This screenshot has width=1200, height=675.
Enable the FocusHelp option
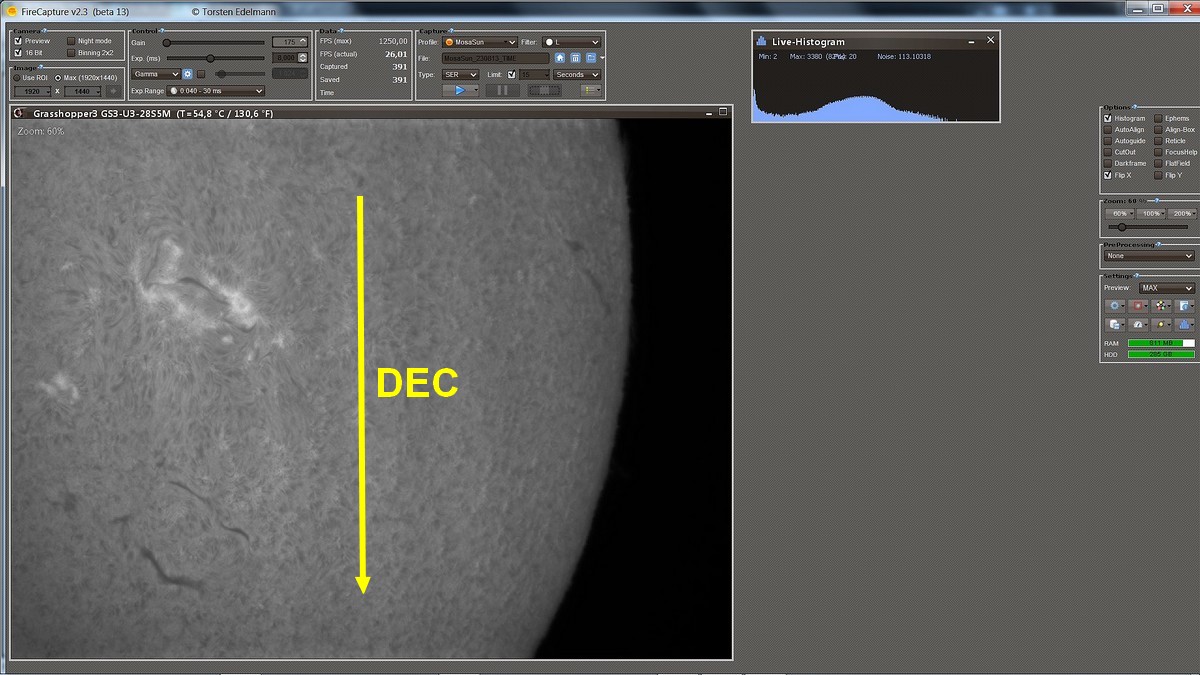(x=1158, y=152)
